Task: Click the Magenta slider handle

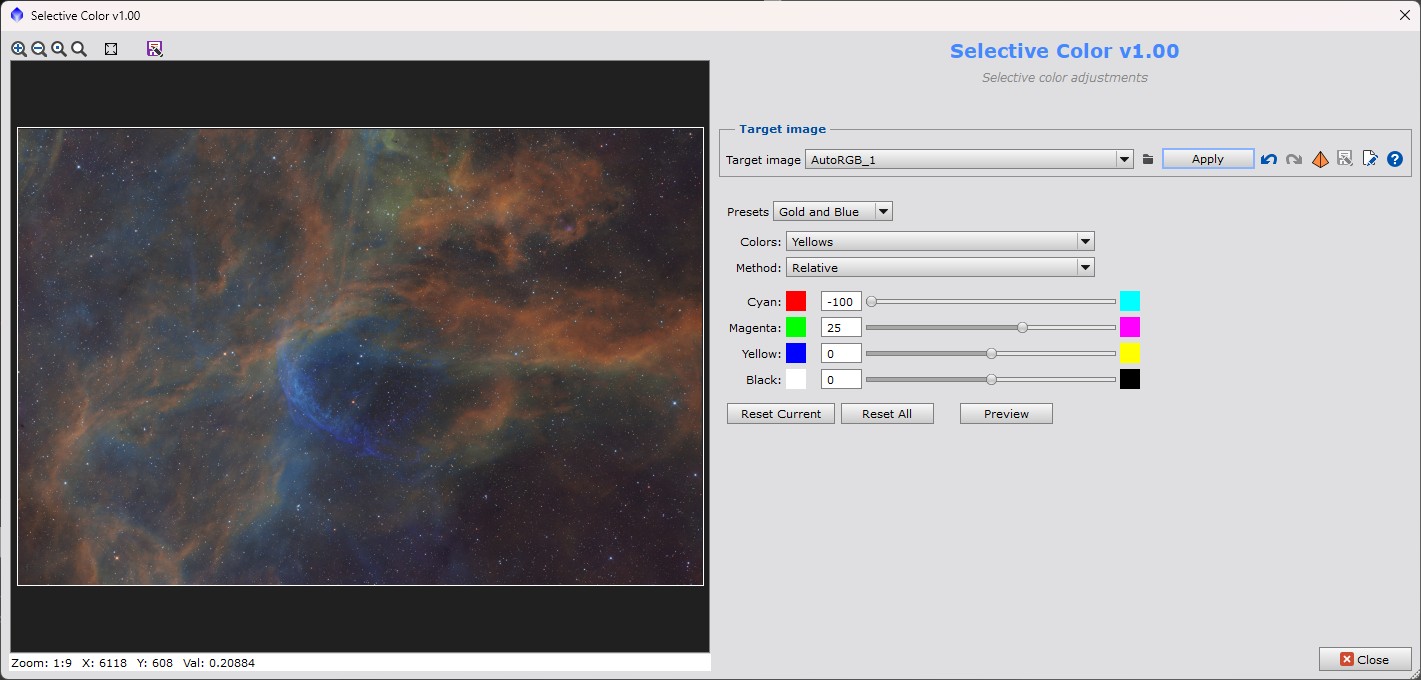Action: (x=1022, y=327)
